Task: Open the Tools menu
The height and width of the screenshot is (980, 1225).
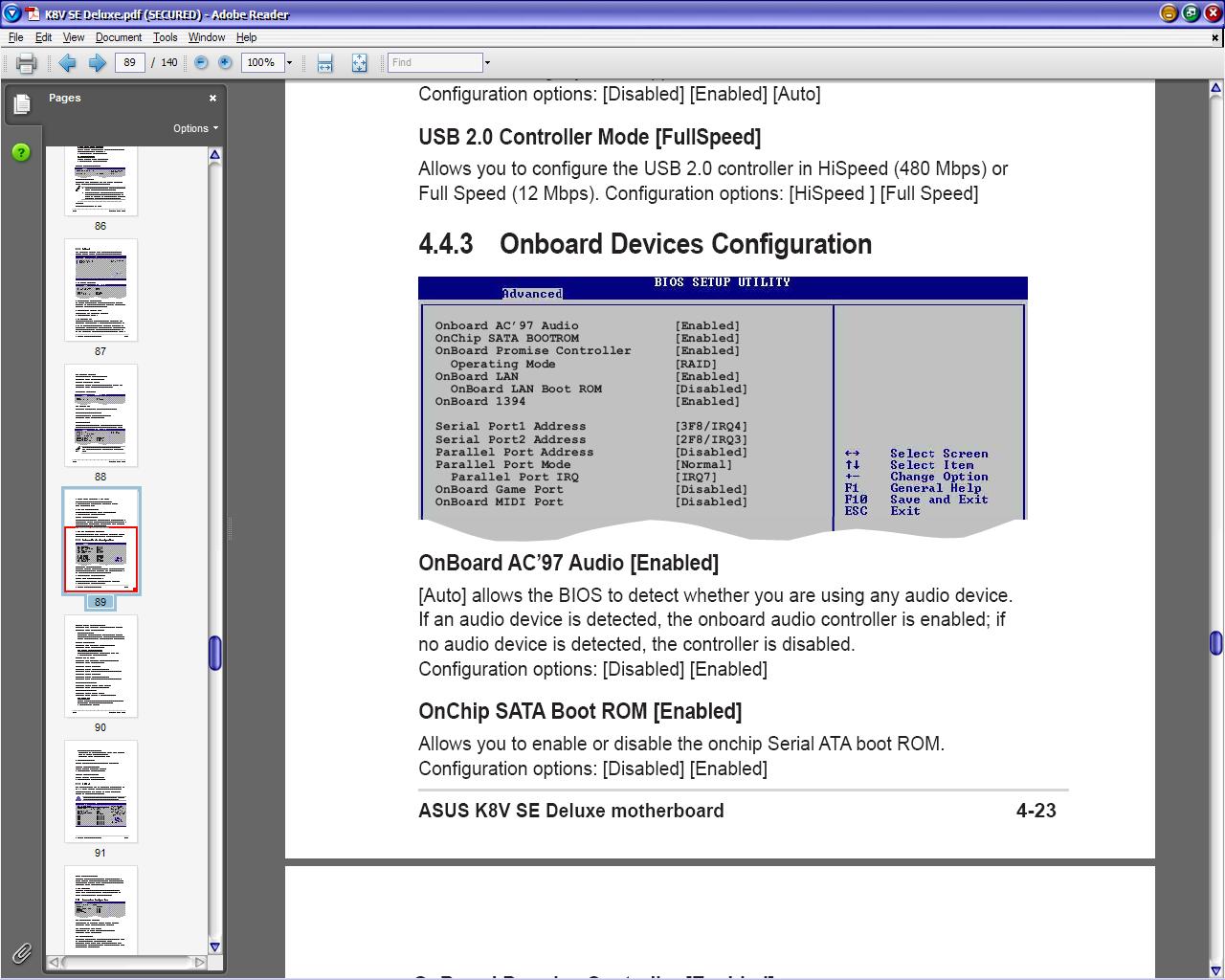Action: coord(166,37)
